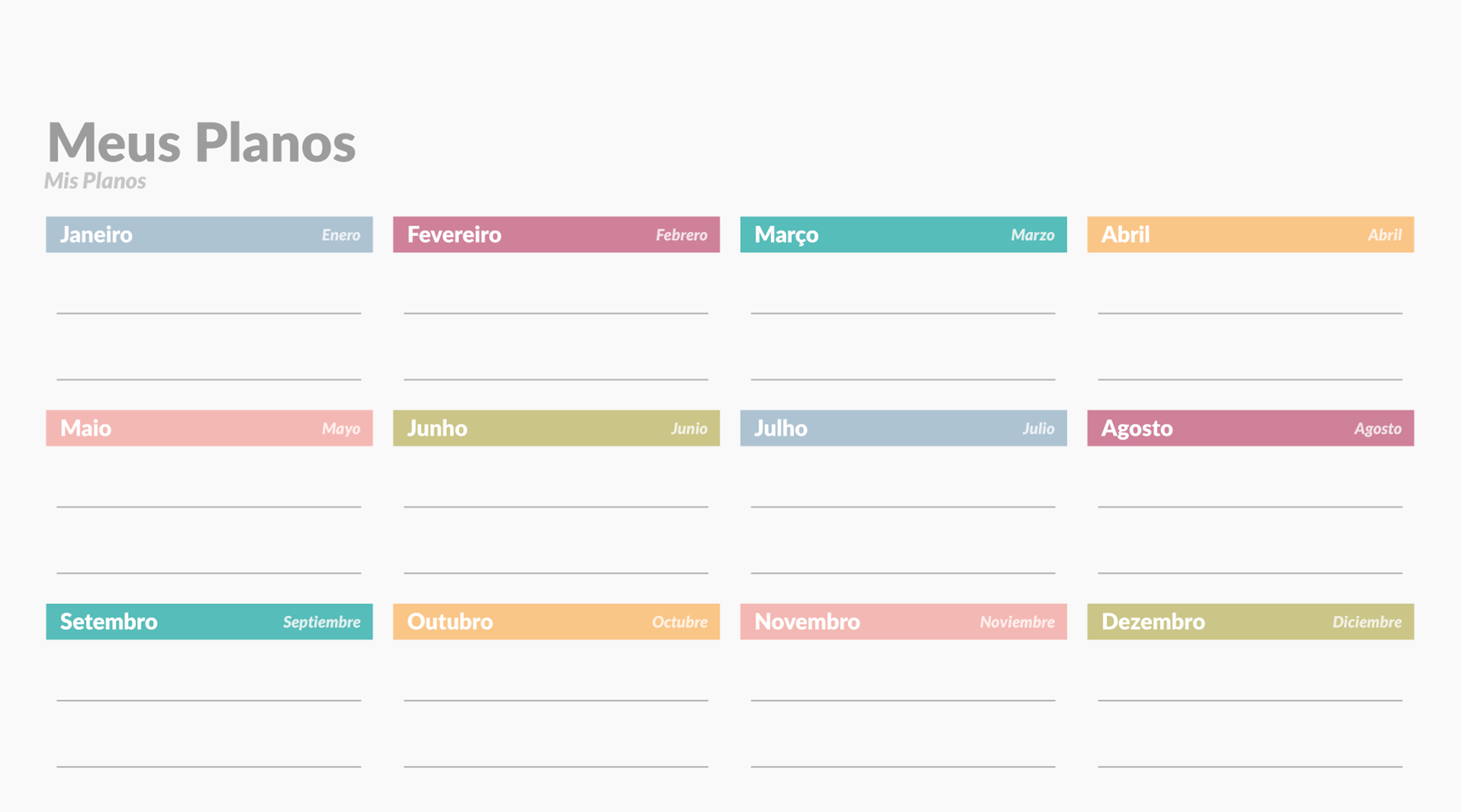Select the Setembro teal header
Screen dimensions: 1461x812
[x=208, y=622]
